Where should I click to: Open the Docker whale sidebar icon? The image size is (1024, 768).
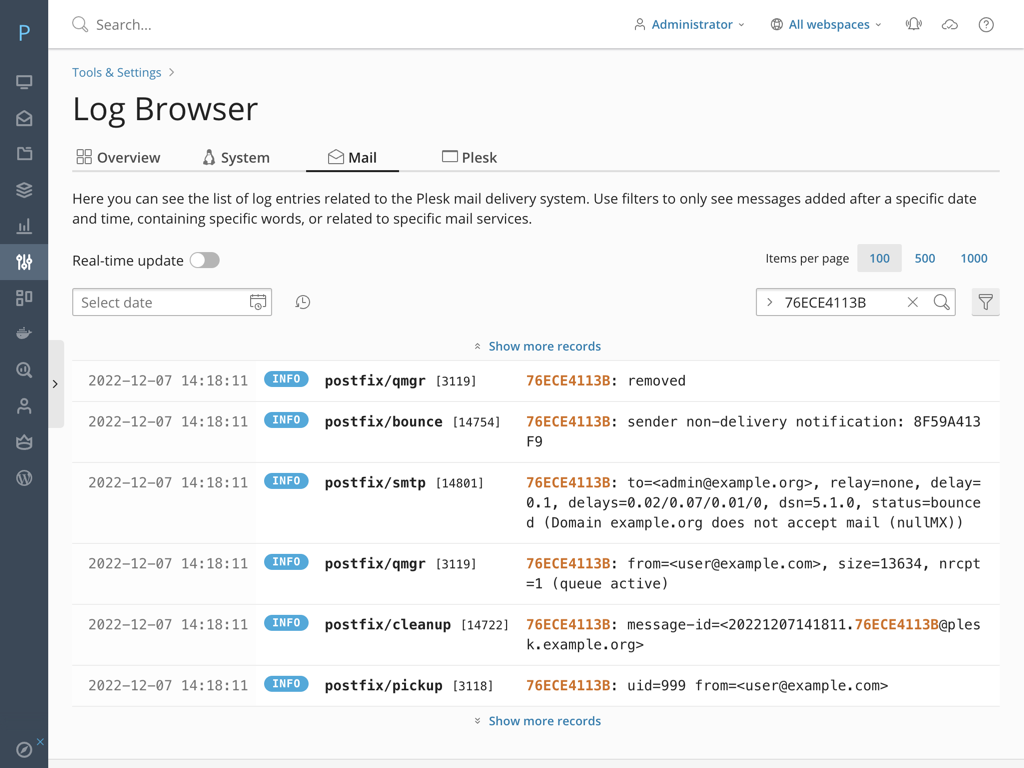[x=24, y=334]
